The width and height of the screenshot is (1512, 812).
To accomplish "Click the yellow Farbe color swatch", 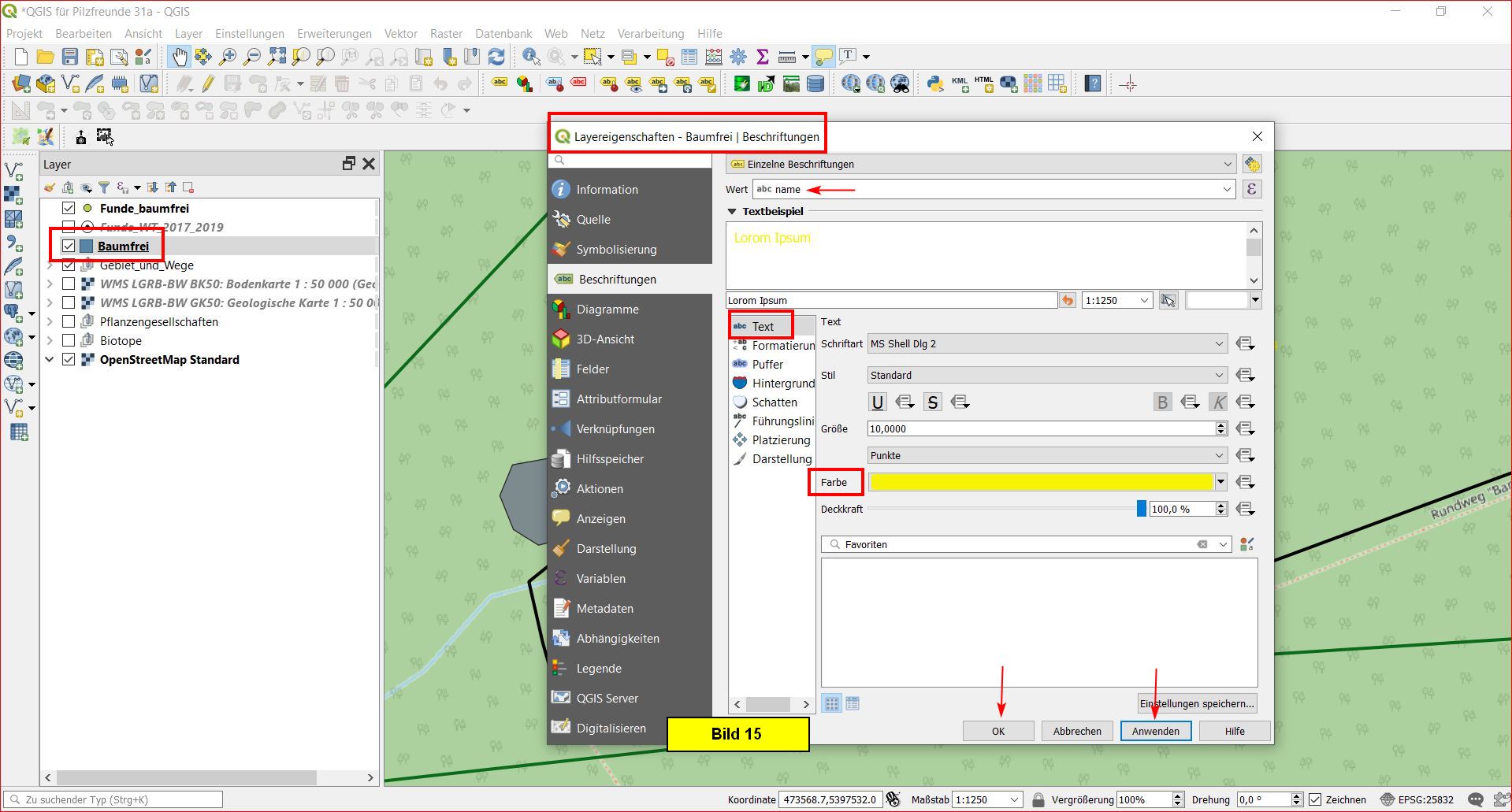I will pyautogui.click(x=1040, y=482).
